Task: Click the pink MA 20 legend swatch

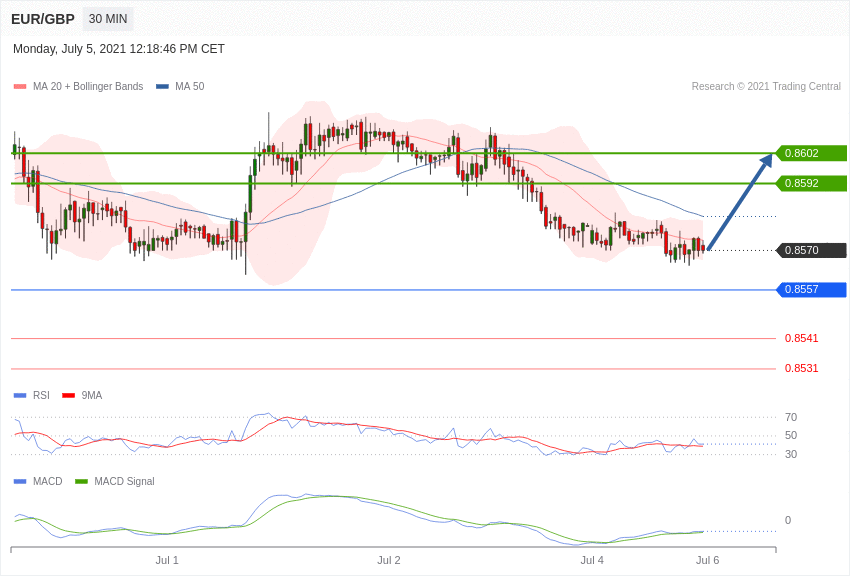Action: pyautogui.click(x=20, y=86)
